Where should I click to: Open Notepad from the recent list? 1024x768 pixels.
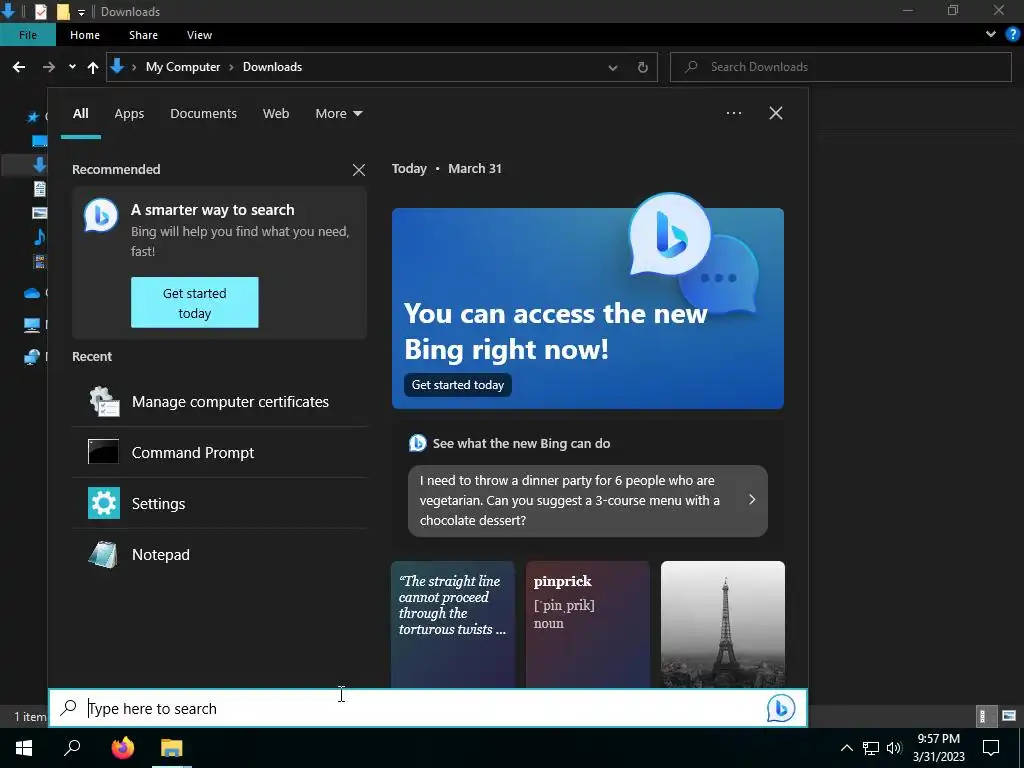[219, 554]
